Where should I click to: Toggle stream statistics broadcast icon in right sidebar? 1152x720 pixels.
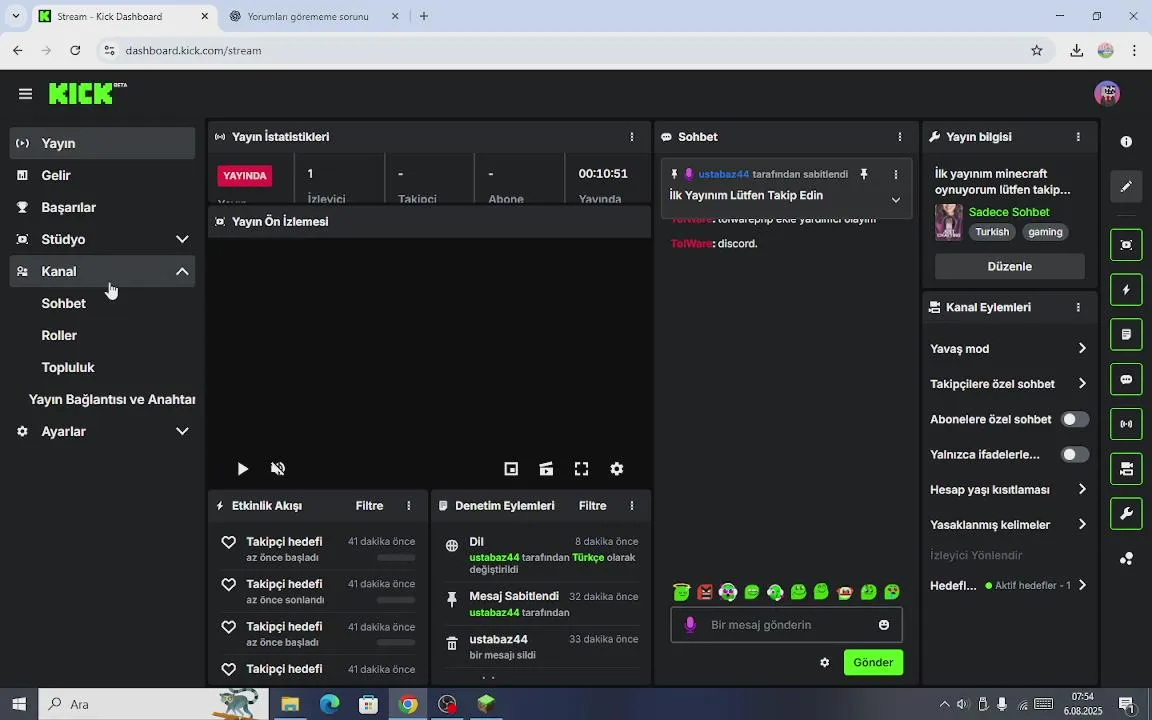tap(1126, 424)
